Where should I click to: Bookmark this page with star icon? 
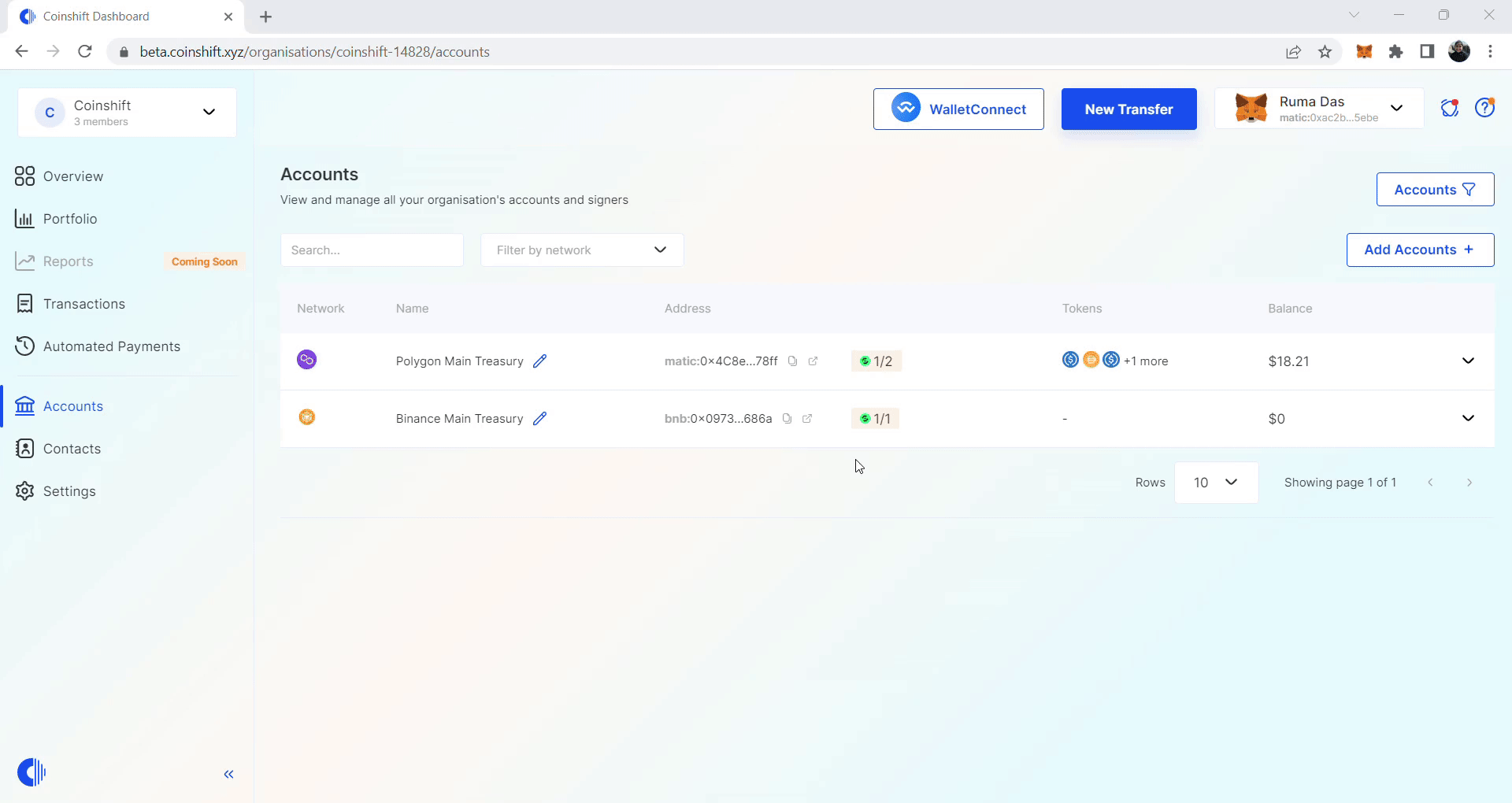[x=1325, y=52]
